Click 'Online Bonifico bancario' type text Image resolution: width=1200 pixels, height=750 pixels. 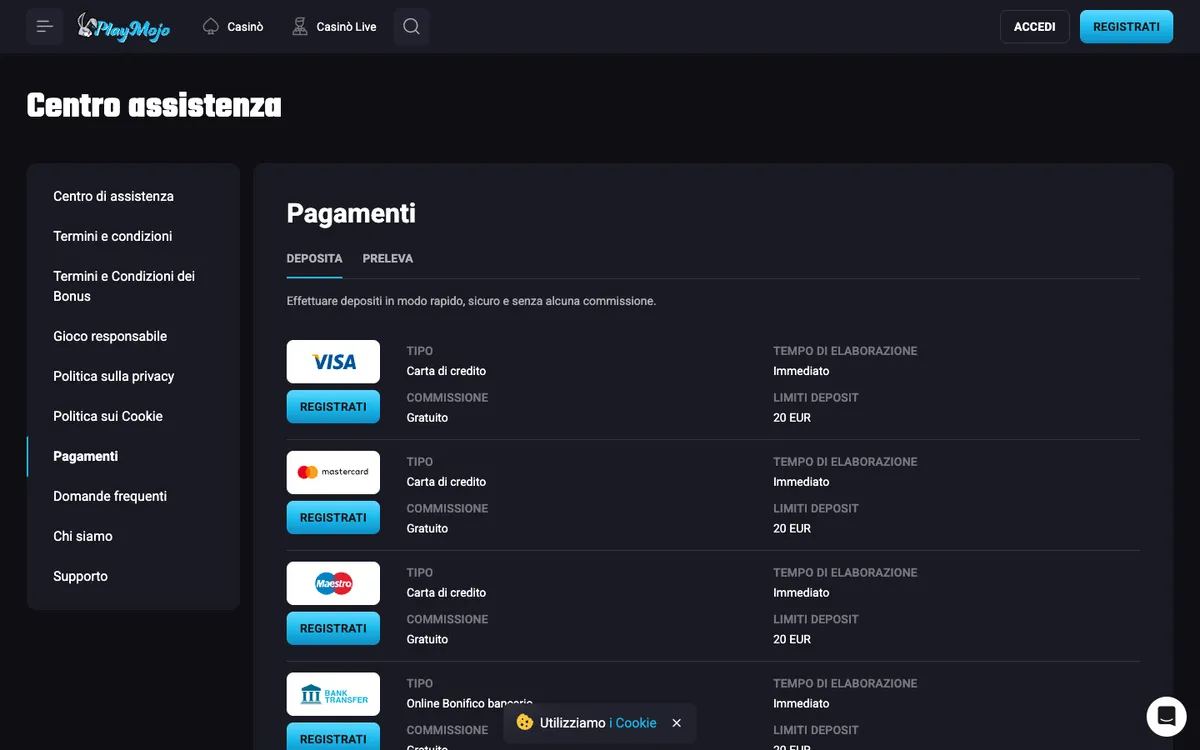[x=469, y=703]
